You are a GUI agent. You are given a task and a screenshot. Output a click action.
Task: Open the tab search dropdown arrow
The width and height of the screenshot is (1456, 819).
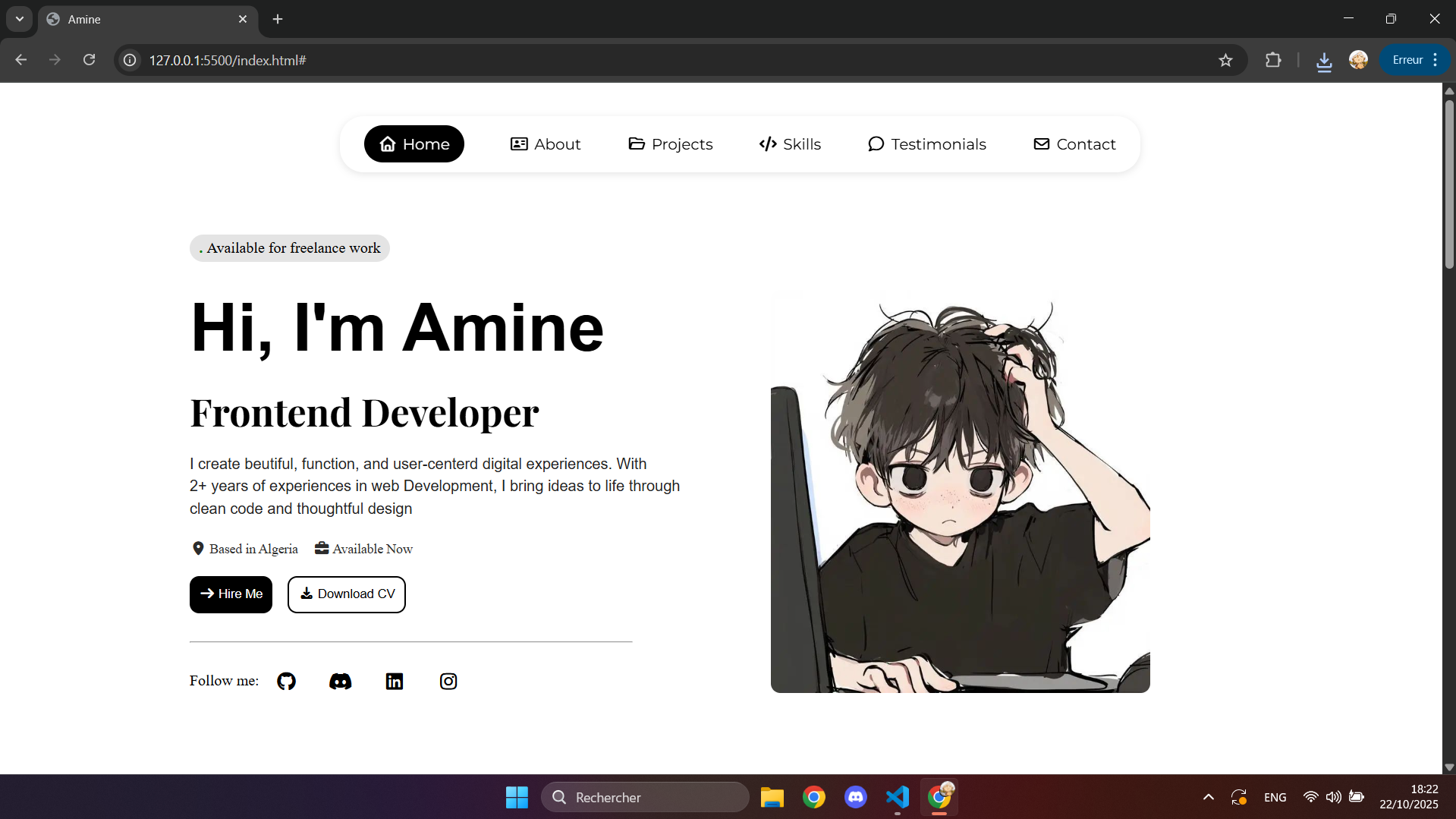tap(19, 19)
